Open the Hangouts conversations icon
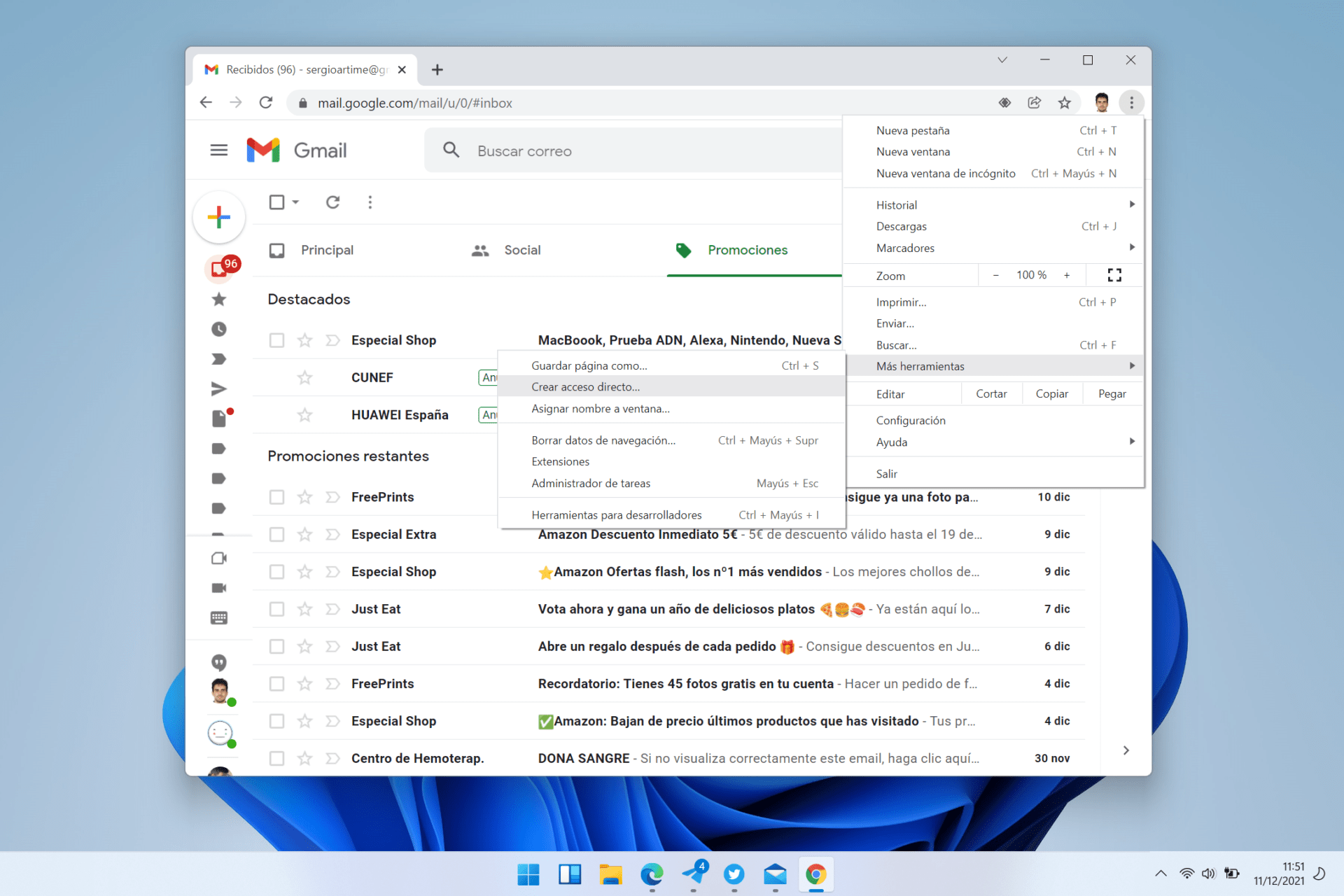This screenshot has height=896, width=1344. tap(219, 661)
